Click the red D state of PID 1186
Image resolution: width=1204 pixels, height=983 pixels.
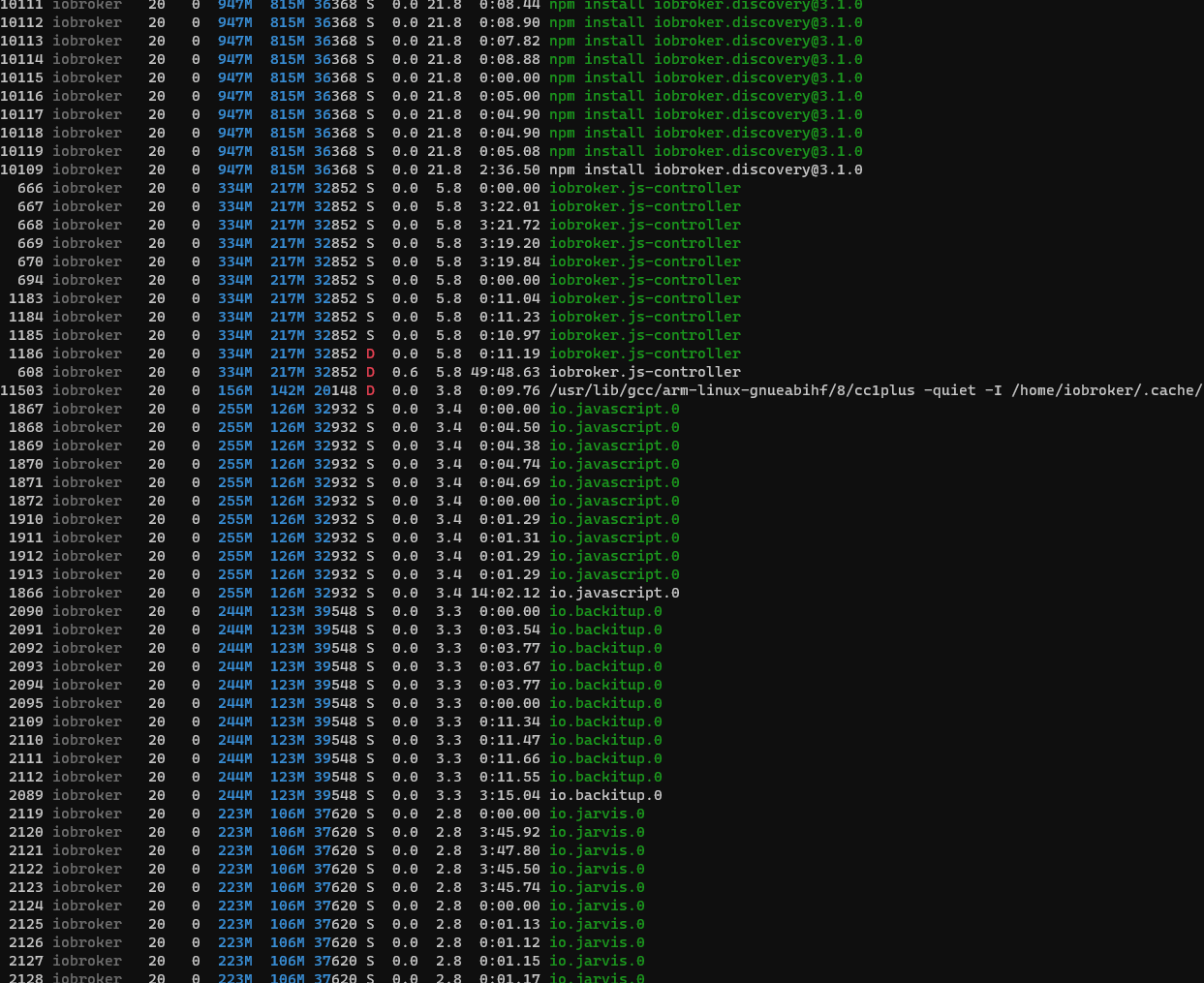(370, 353)
